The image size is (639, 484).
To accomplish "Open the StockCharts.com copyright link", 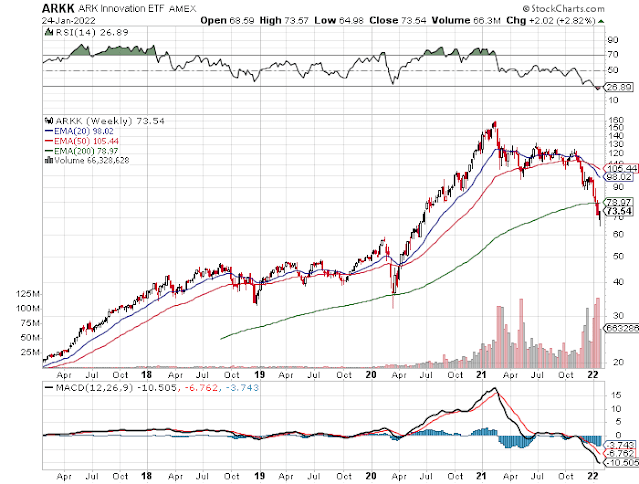I will pos(564,9).
